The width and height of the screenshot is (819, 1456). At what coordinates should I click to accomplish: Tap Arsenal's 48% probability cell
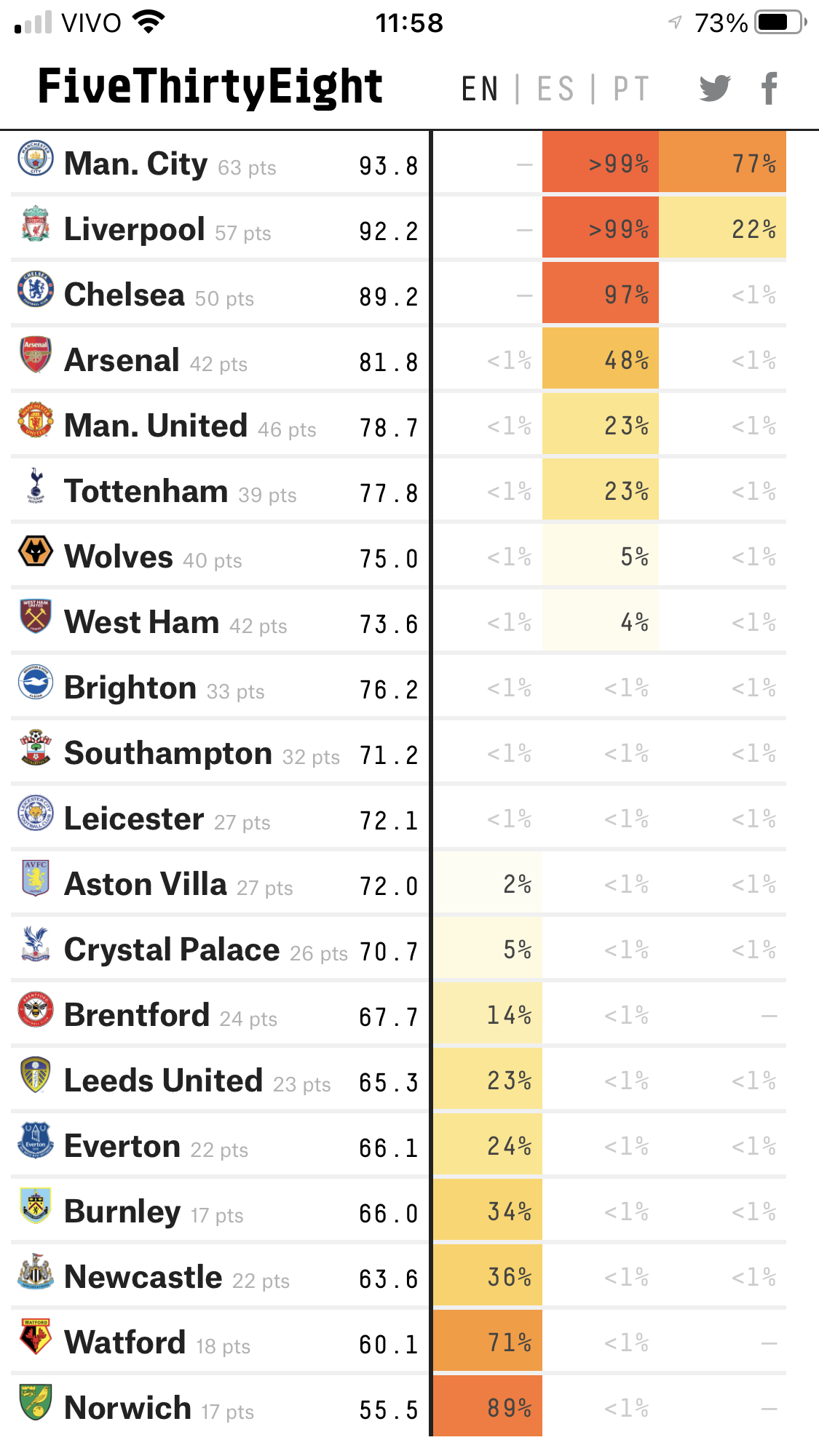(x=601, y=359)
